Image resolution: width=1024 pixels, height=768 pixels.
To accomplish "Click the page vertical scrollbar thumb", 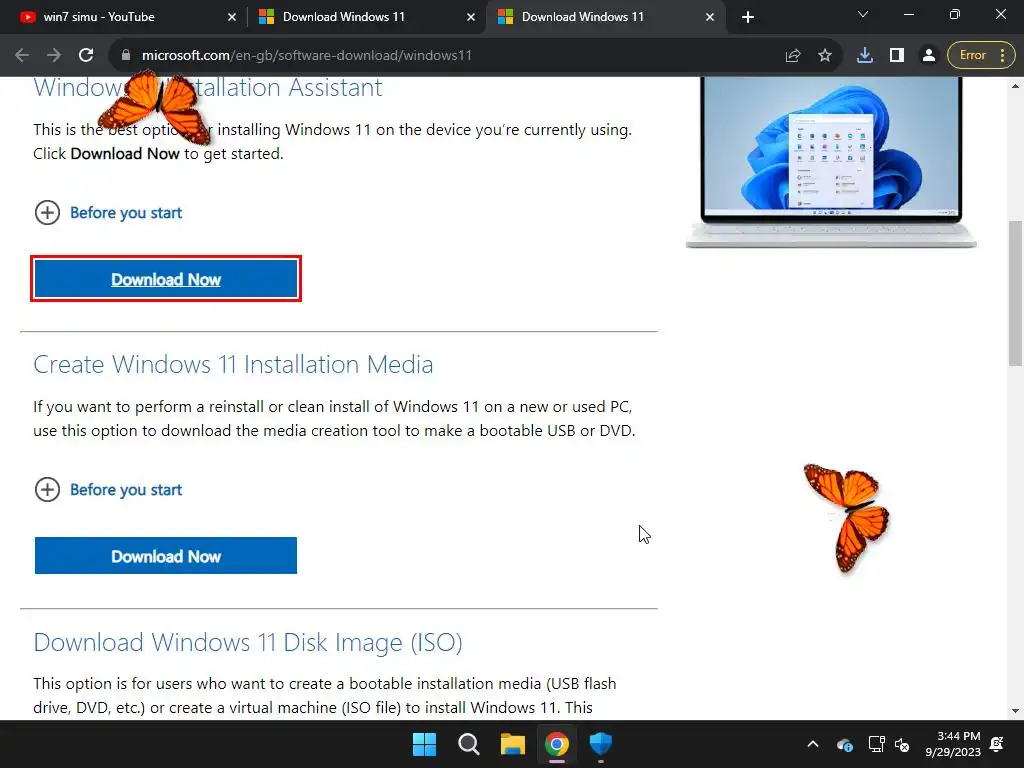I will click(x=1016, y=293).
